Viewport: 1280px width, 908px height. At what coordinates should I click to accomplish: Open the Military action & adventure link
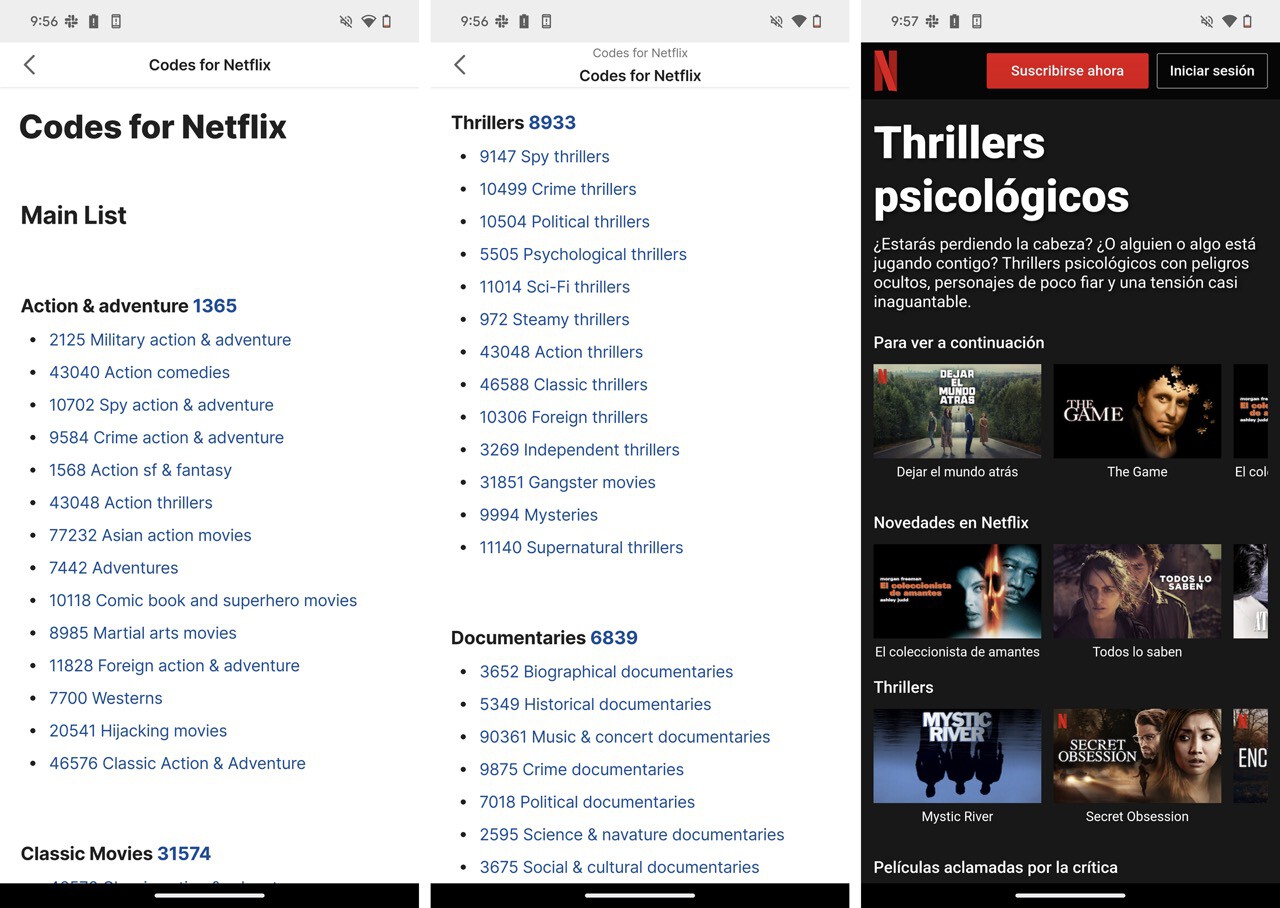pos(170,340)
